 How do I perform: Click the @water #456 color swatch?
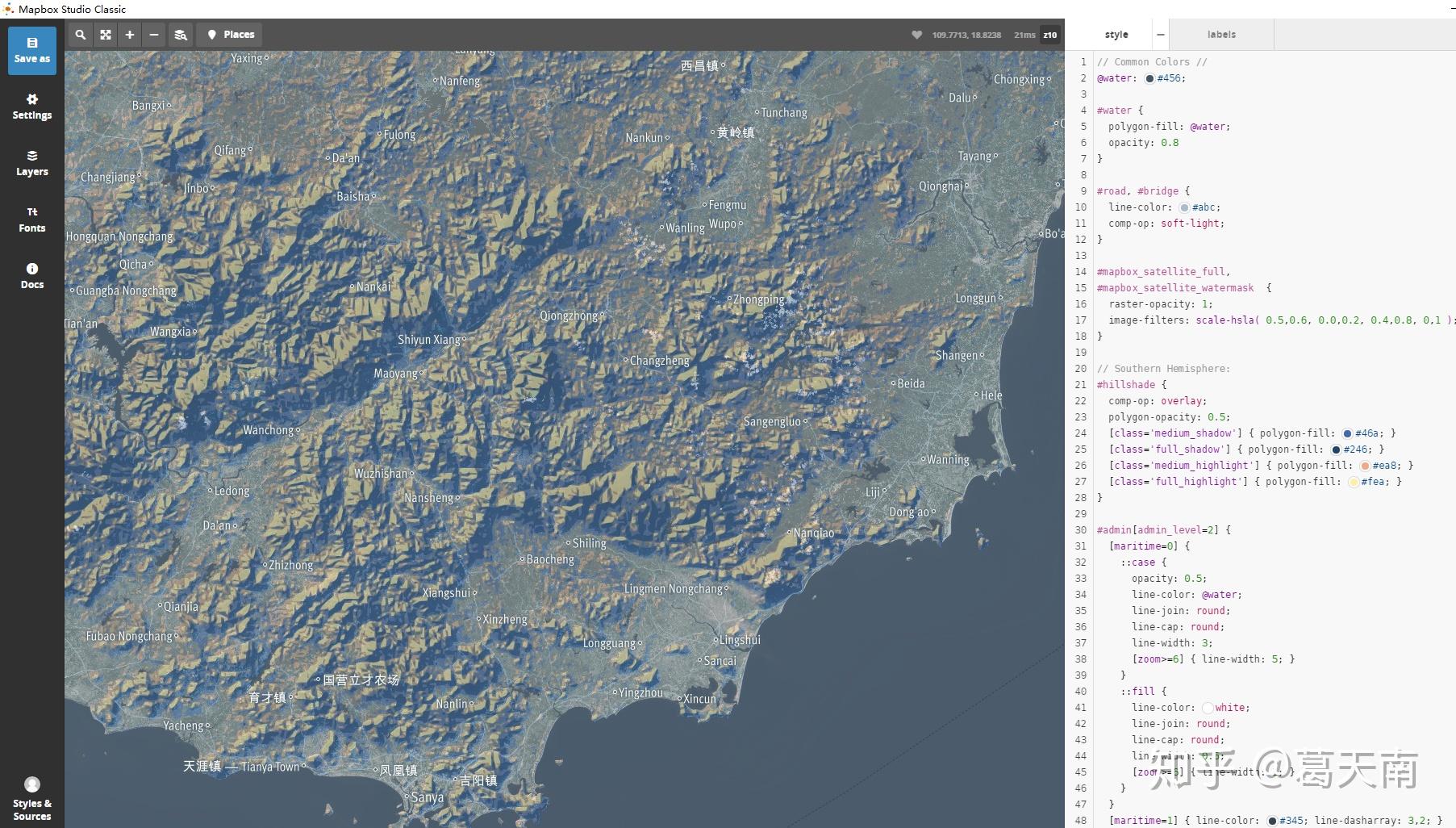click(1149, 78)
